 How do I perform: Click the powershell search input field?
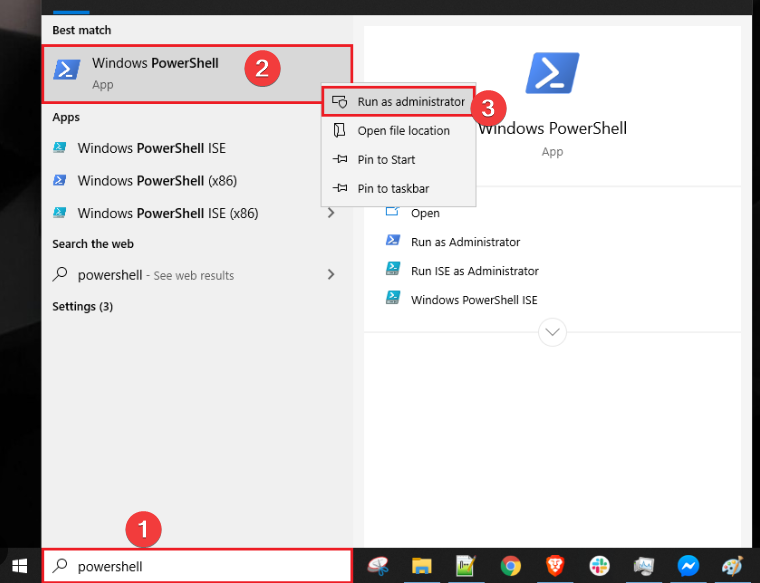point(197,566)
